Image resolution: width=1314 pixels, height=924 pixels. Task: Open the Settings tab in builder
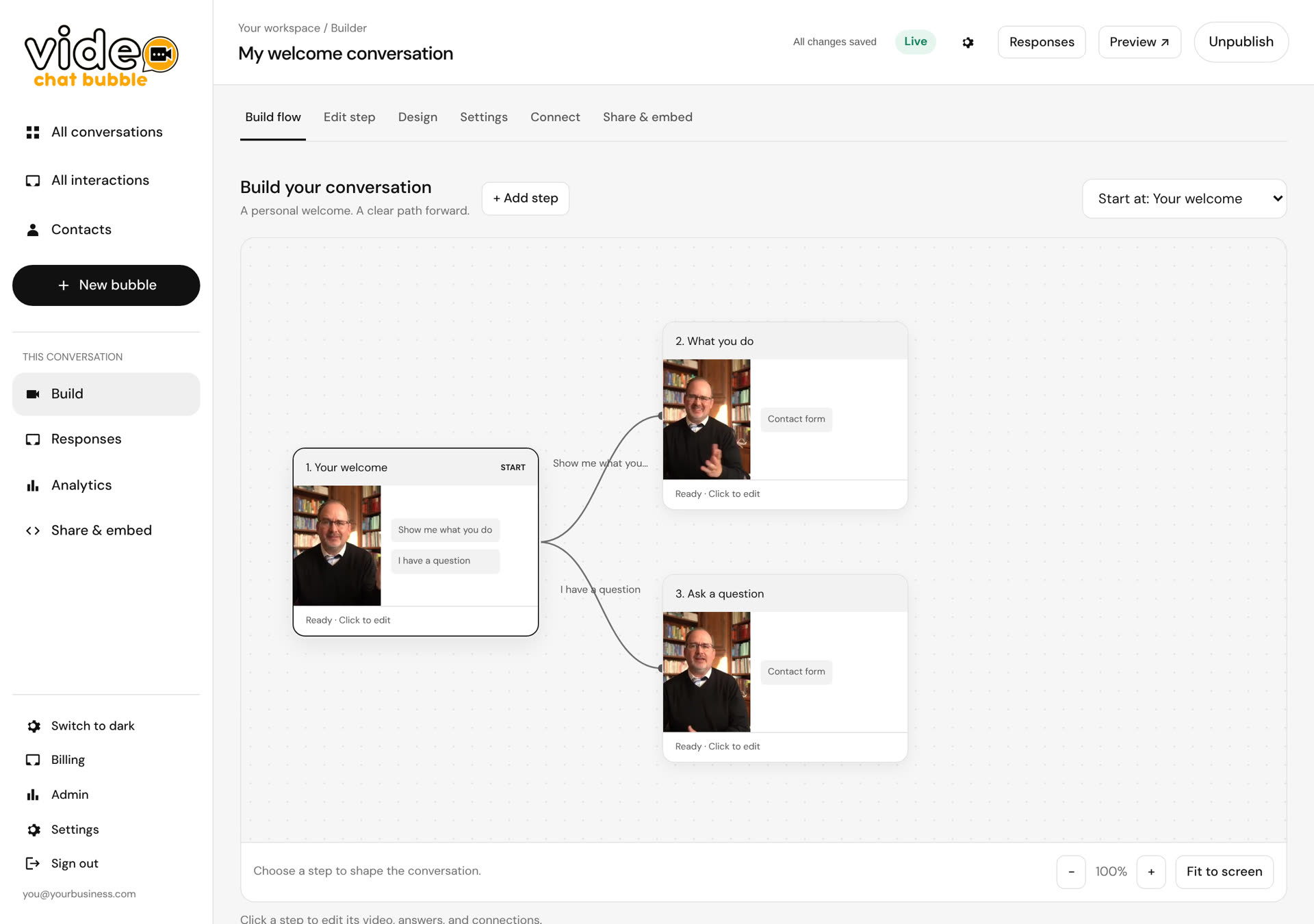tap(484, 117)
